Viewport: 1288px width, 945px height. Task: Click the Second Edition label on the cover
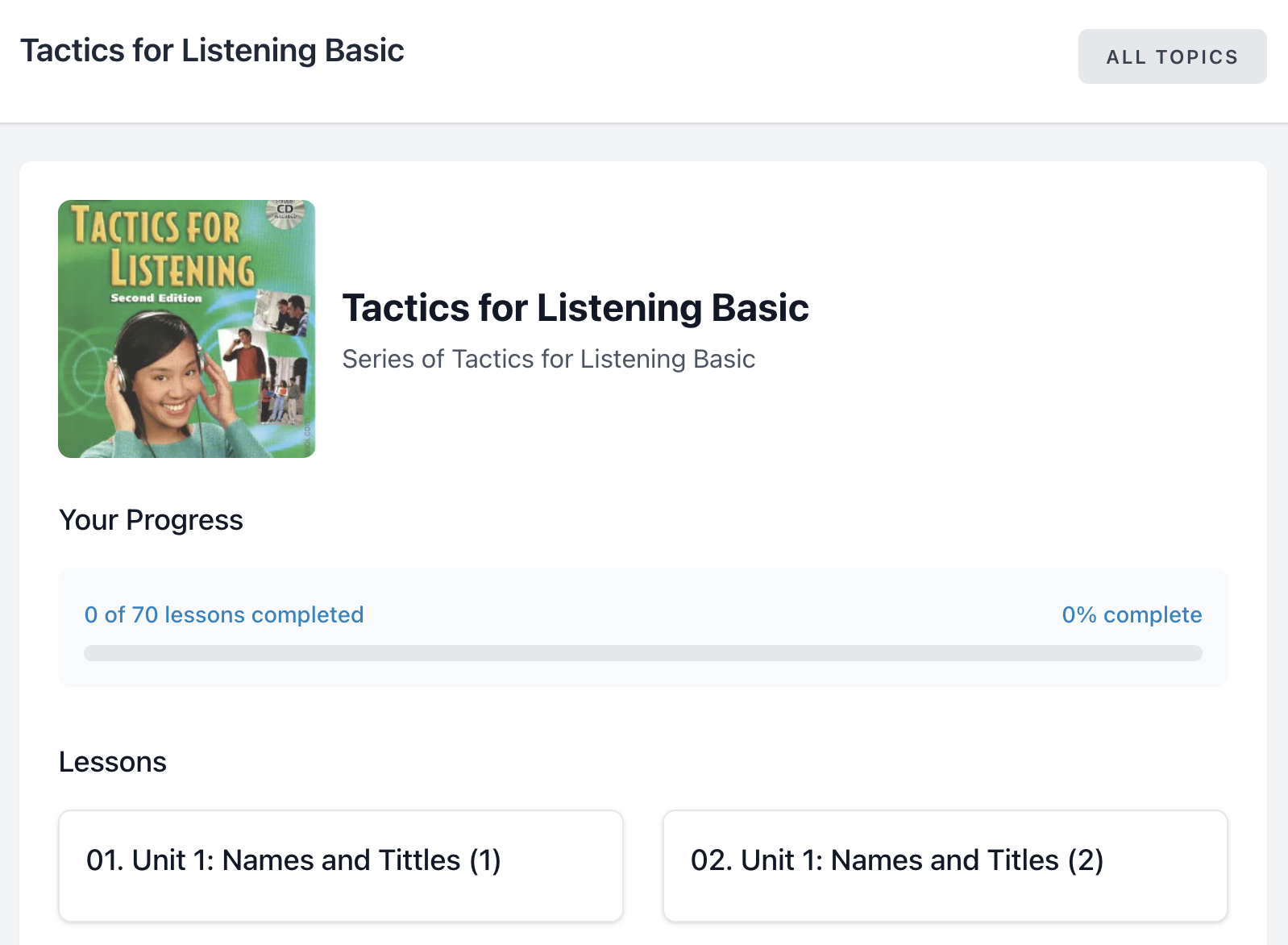coord(156,298)
